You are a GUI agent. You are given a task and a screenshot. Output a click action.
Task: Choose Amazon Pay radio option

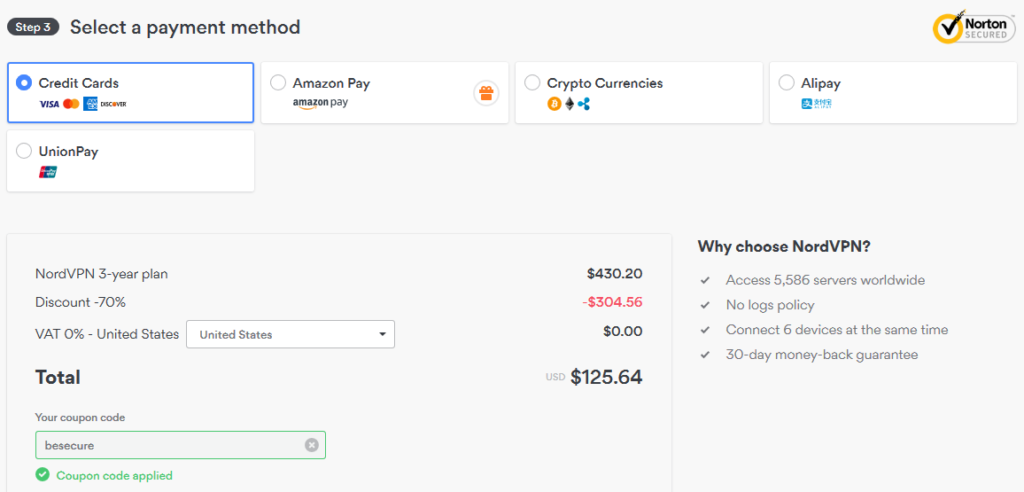(278, 83)
